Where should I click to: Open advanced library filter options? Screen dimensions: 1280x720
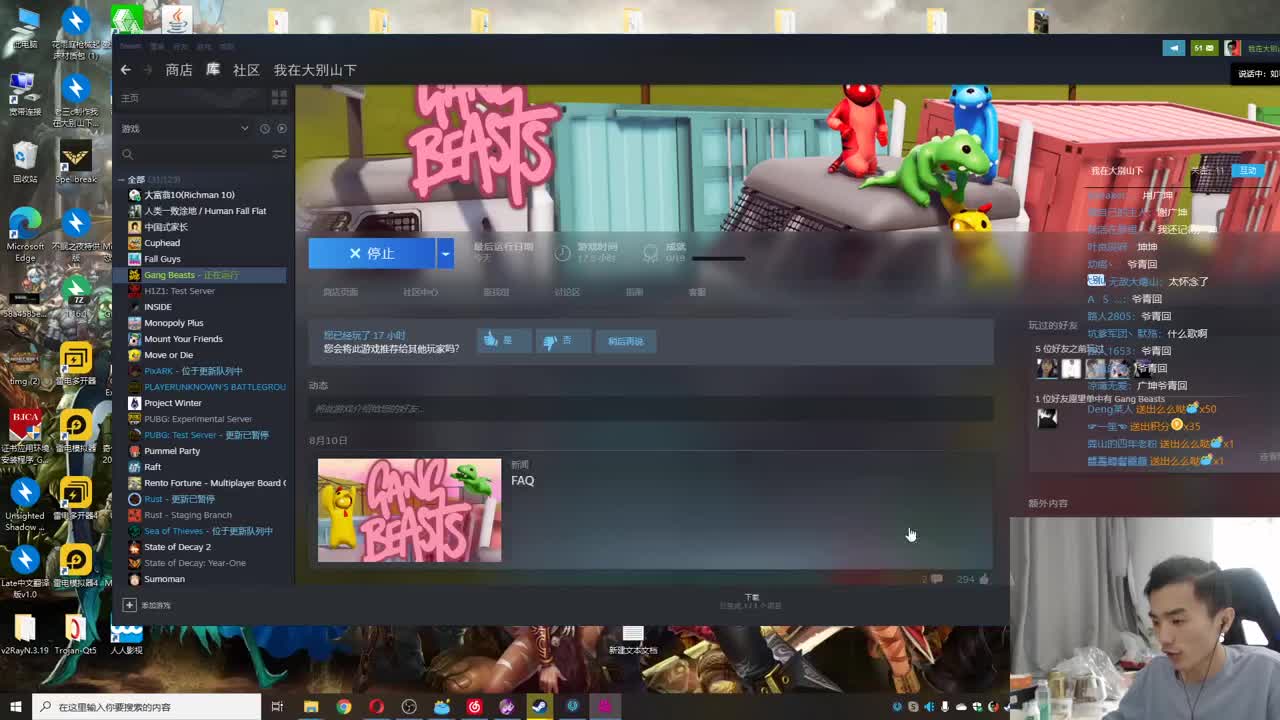coord(279,154)
